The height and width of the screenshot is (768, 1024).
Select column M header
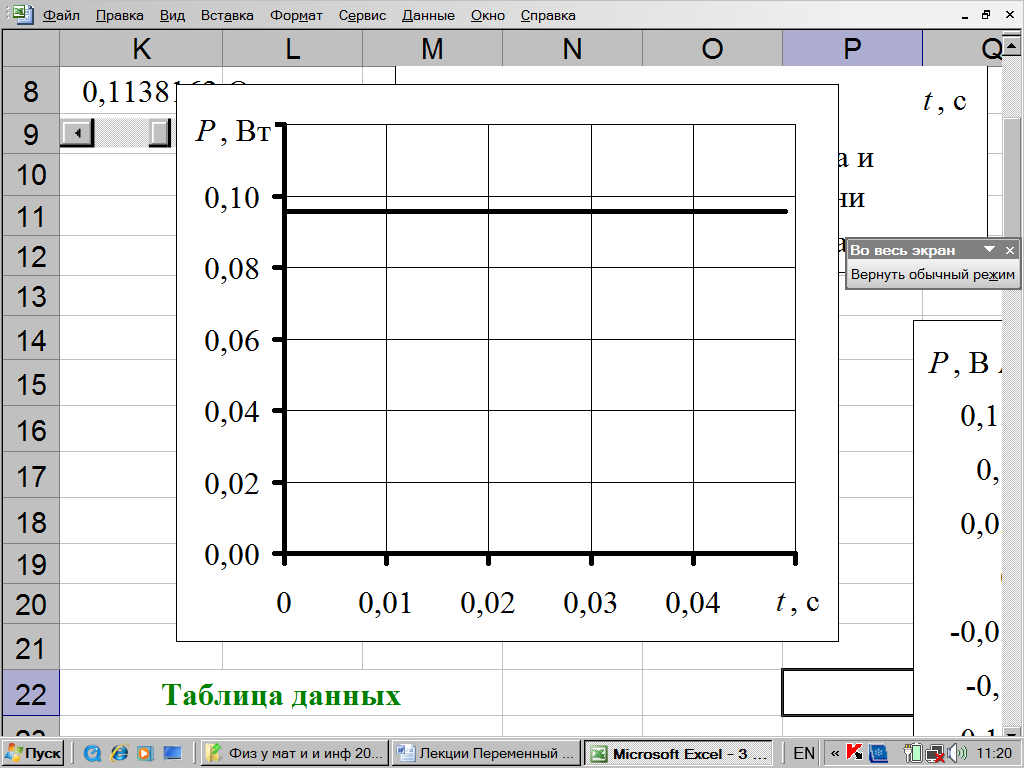[432, 48]
